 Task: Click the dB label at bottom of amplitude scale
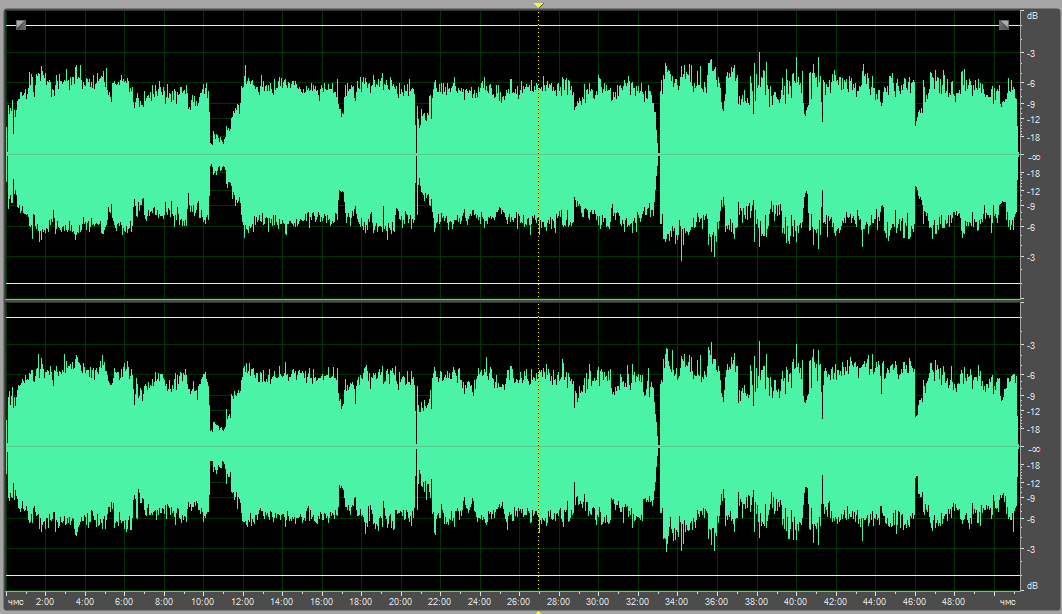[x=1031, y=585]
